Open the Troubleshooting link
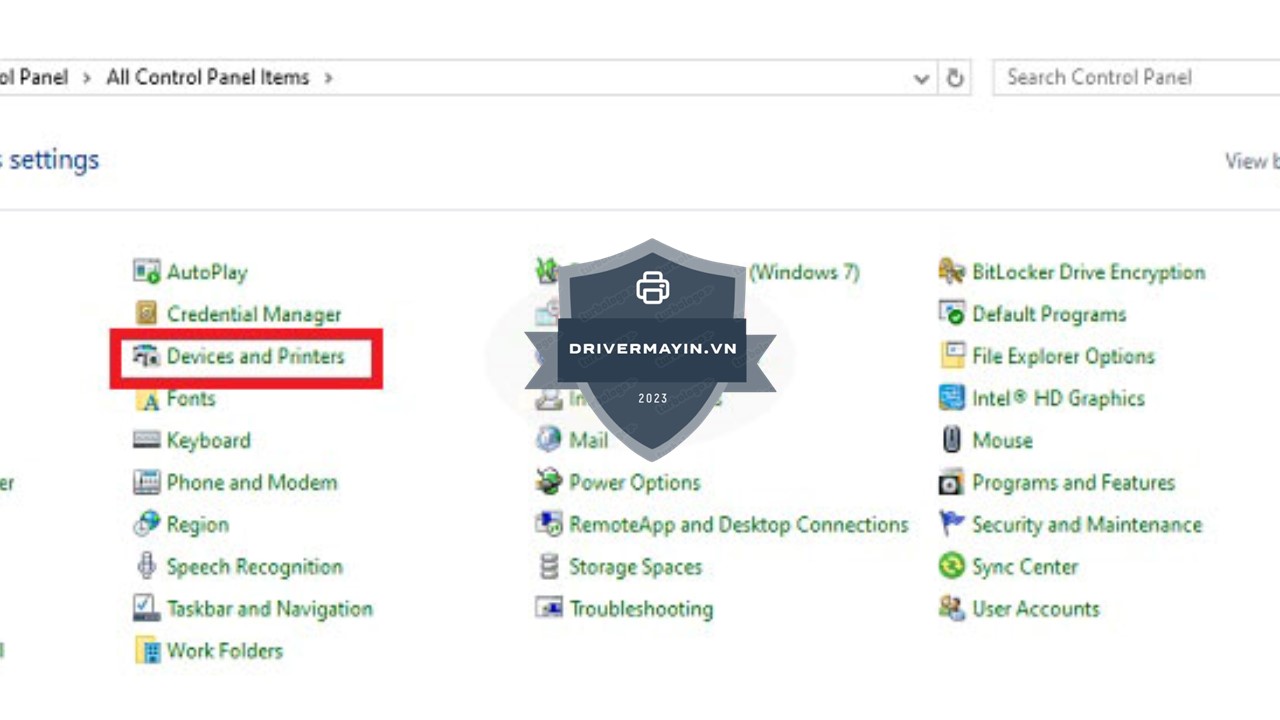Viewport: 1280px width, 720px height. 641,609
